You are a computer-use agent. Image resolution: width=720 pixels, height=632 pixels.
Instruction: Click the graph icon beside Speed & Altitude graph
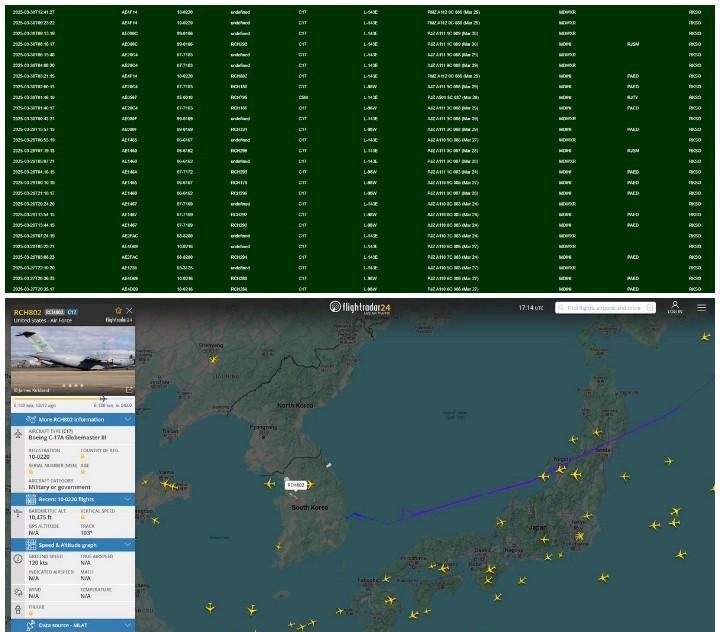tap(31, 545)
